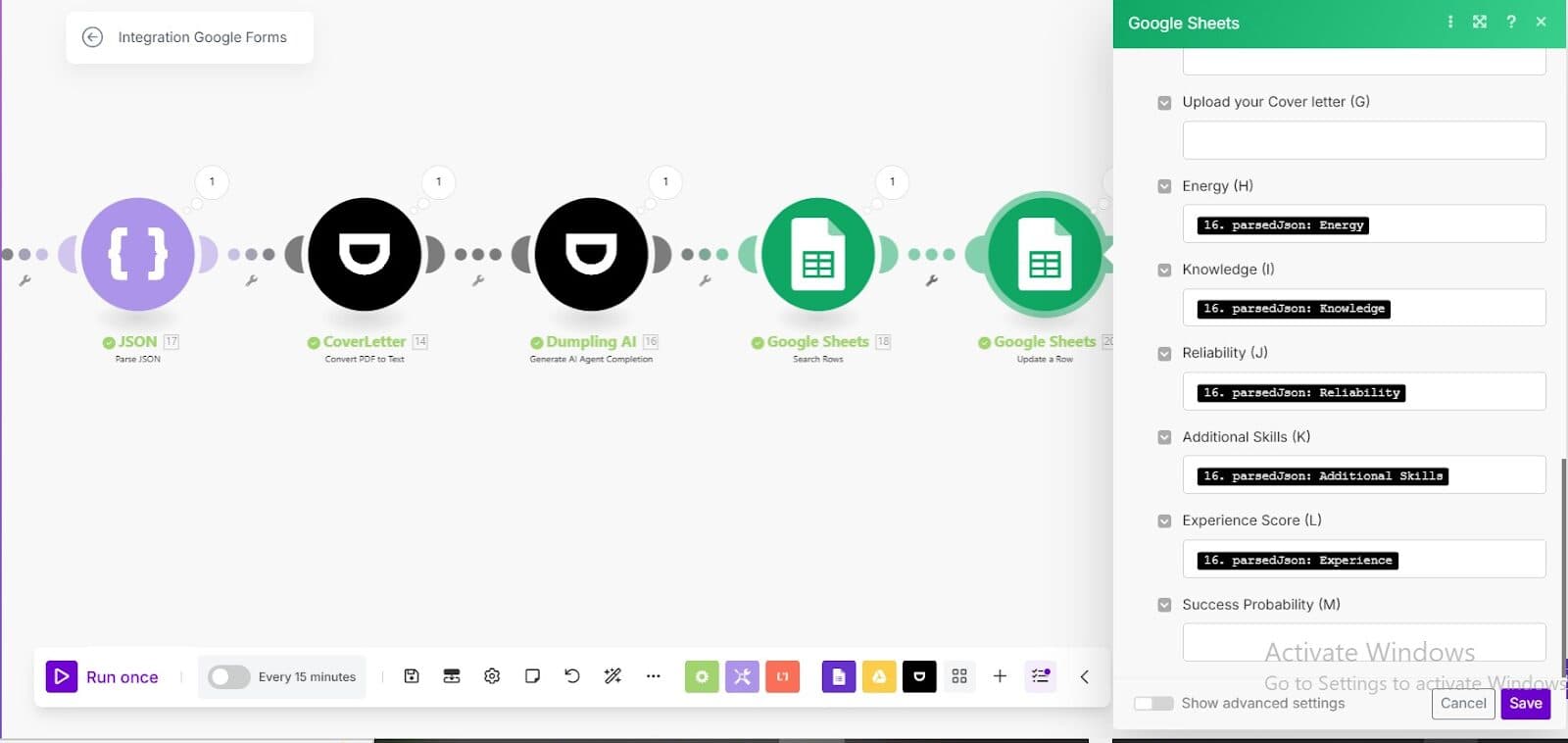Click the Additional Skills (K) input field

(x=1364, y=475)
